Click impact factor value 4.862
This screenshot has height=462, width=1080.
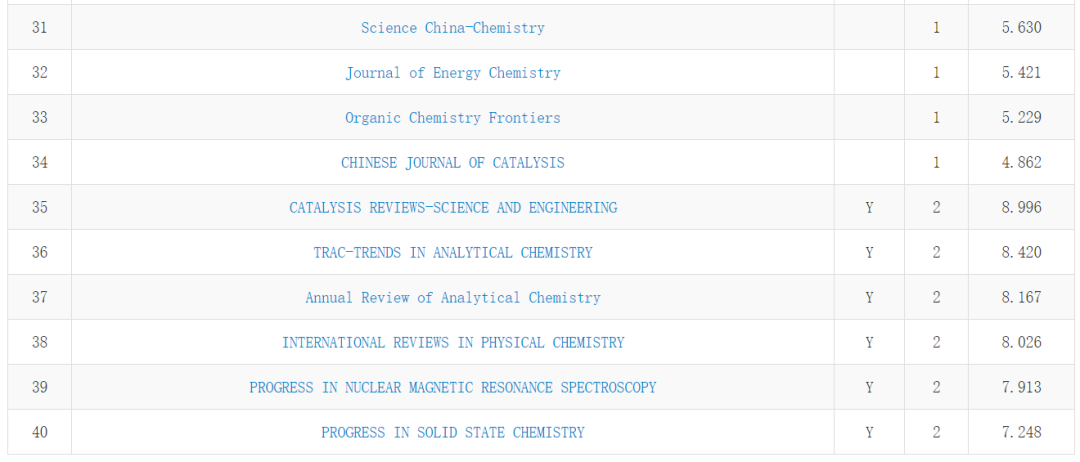pos(1021,163)
